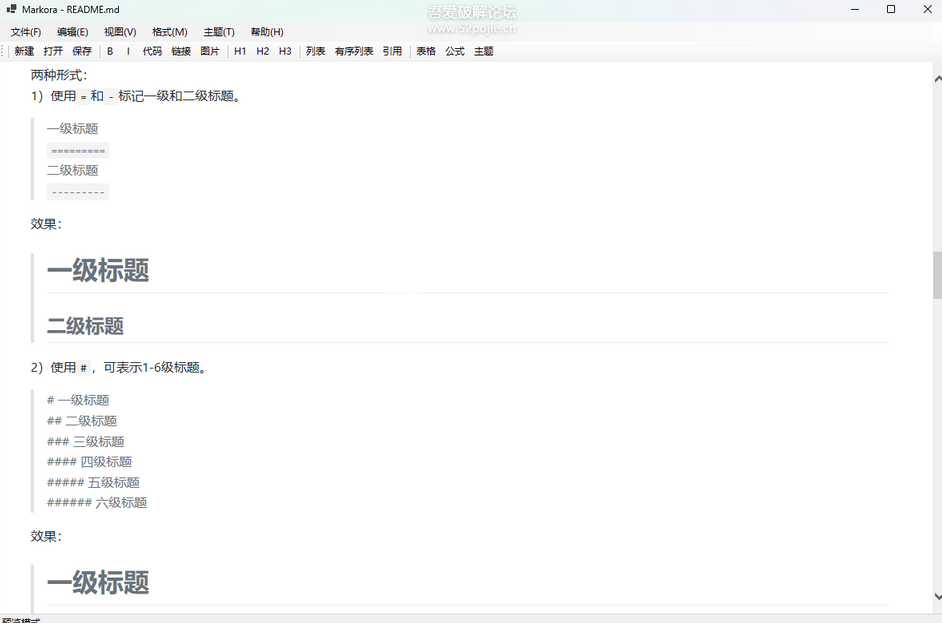The image size is (942, 623).
Task: Insert a blockquote with 引用
Action: tap(392, 51)
